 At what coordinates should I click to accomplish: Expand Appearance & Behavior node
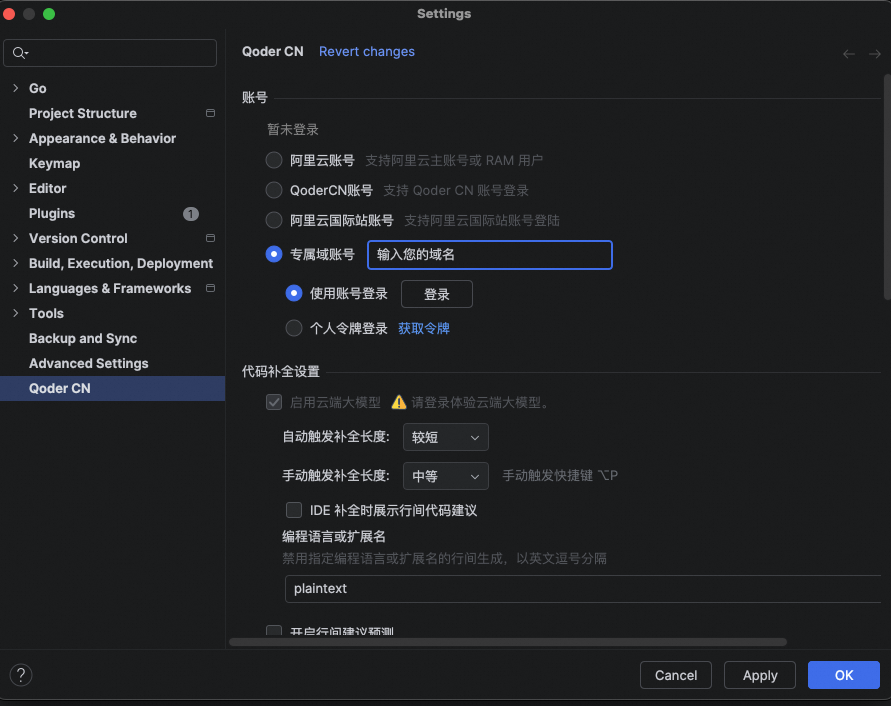pyautogui.click(x=16, y=138)
